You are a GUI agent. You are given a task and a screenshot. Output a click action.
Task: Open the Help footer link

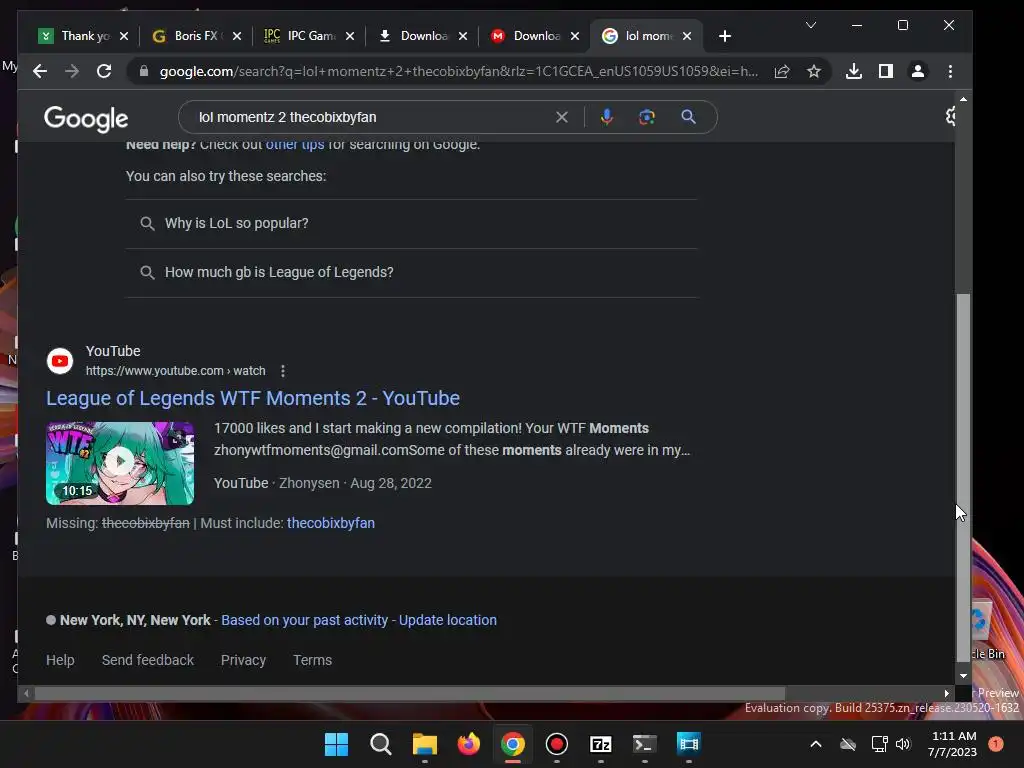coord(60,660)
